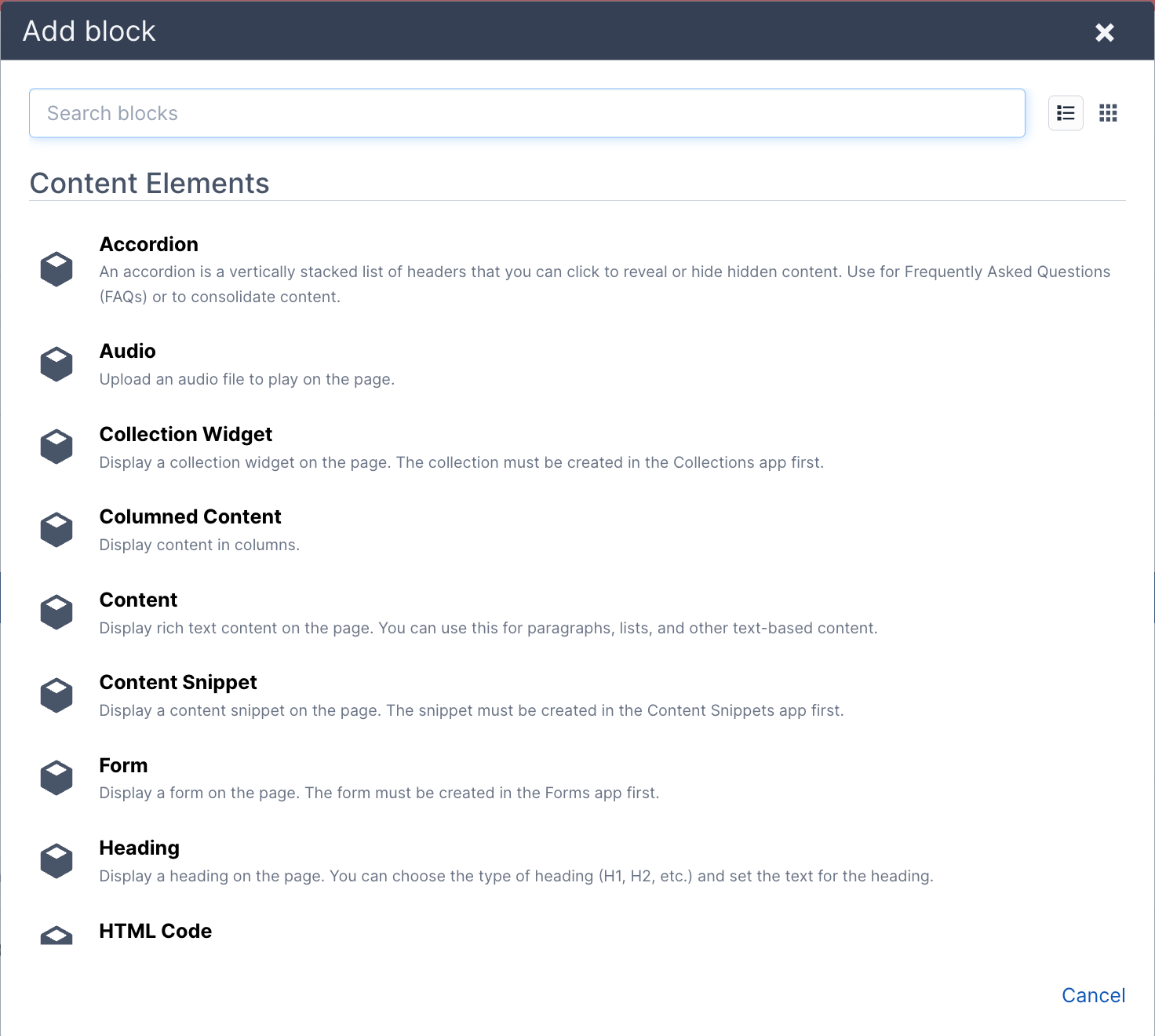Close the Add block dialog
Screen dimensions: 1155x1036
click(x=1105, y=32)
